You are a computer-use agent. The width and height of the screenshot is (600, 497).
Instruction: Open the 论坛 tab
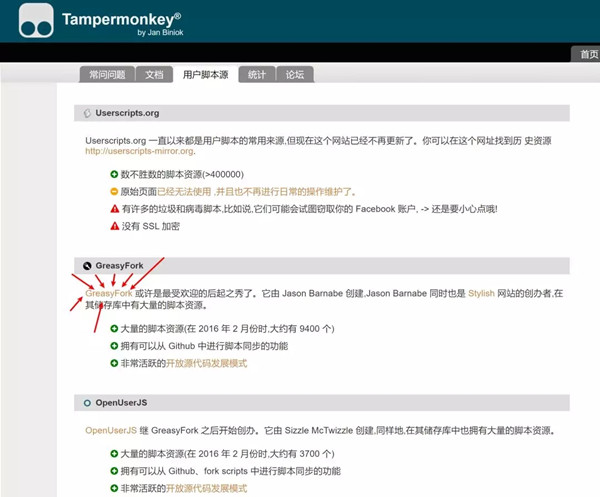295,74
